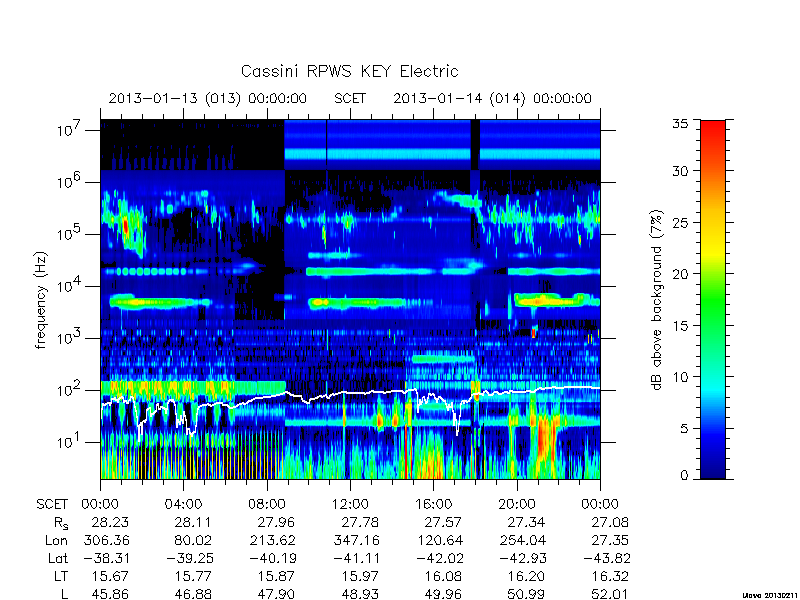Click the colorbar value '0'
Image resolution: width=800 pixels, height=600 pixels.
[x=684, y=476]
